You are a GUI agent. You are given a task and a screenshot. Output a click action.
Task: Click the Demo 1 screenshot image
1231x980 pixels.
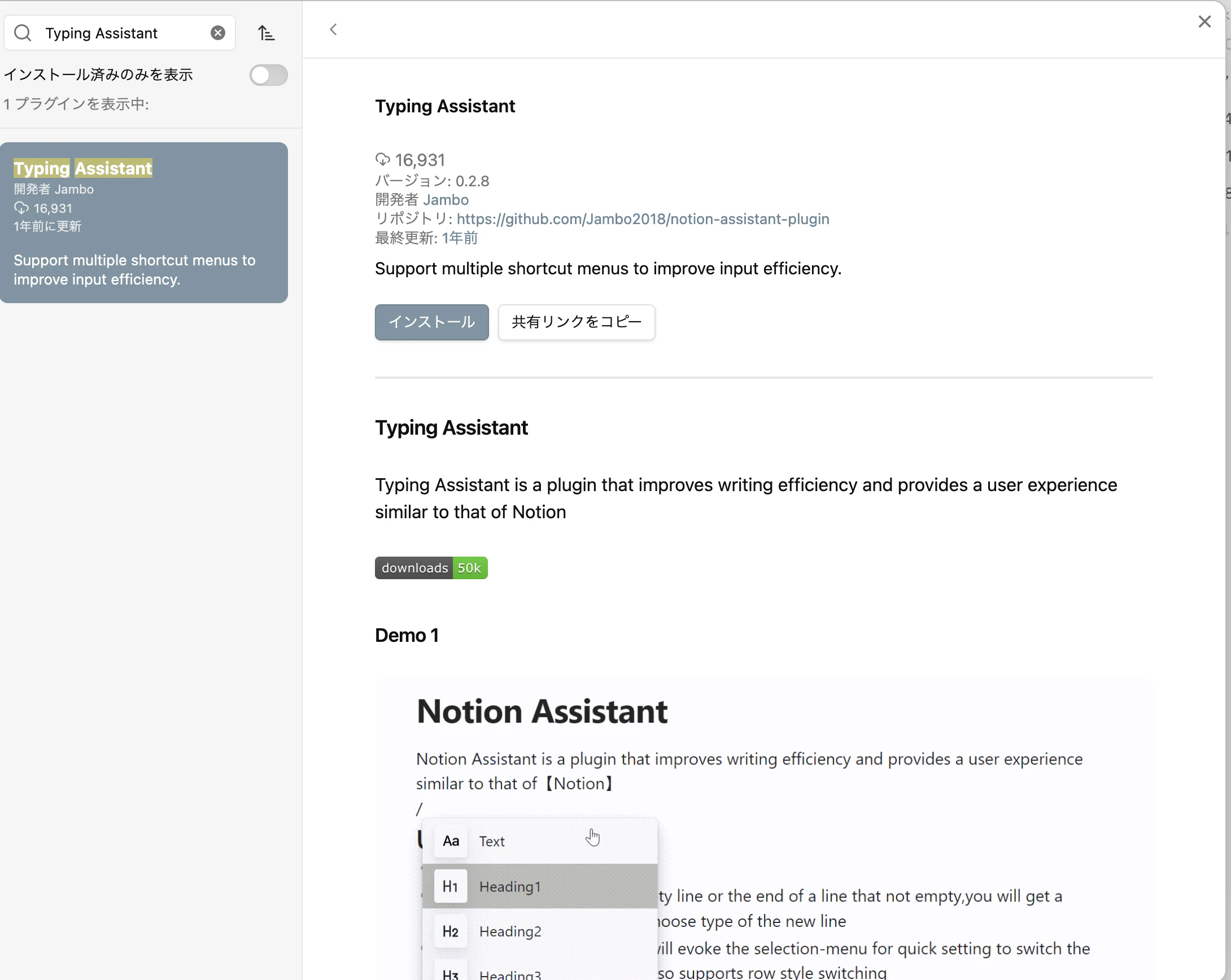pos(764,829)
